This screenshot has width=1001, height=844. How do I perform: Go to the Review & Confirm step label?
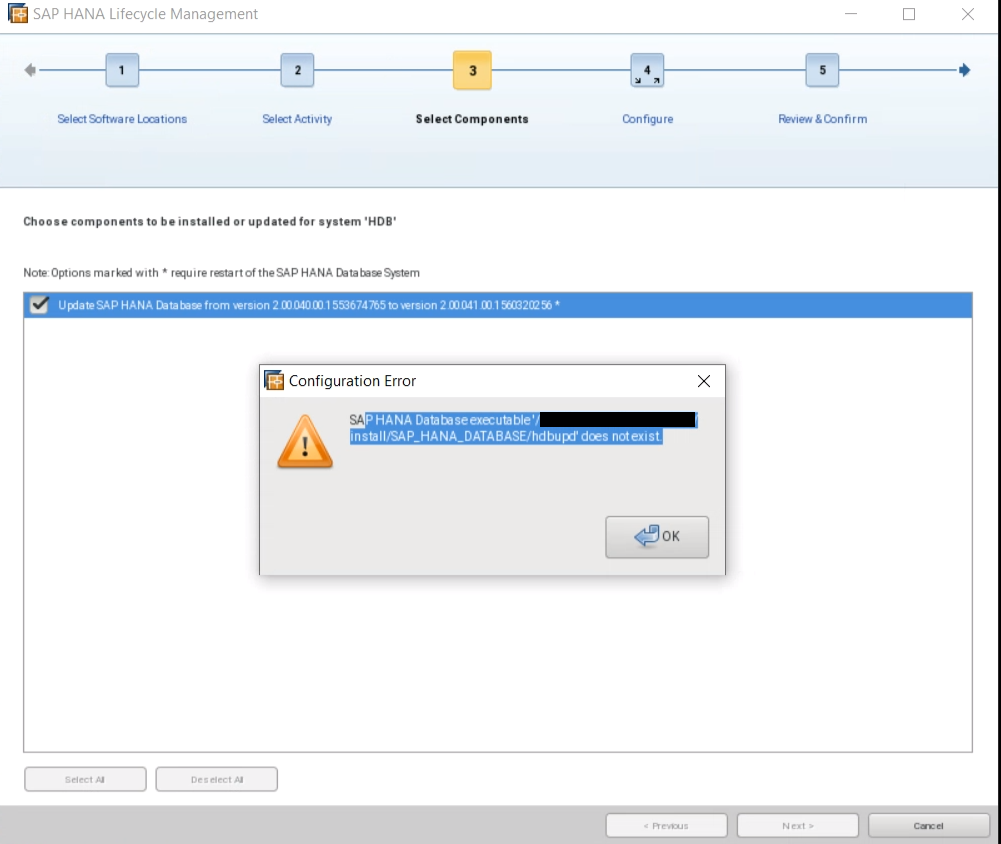[x=822, y=119]
